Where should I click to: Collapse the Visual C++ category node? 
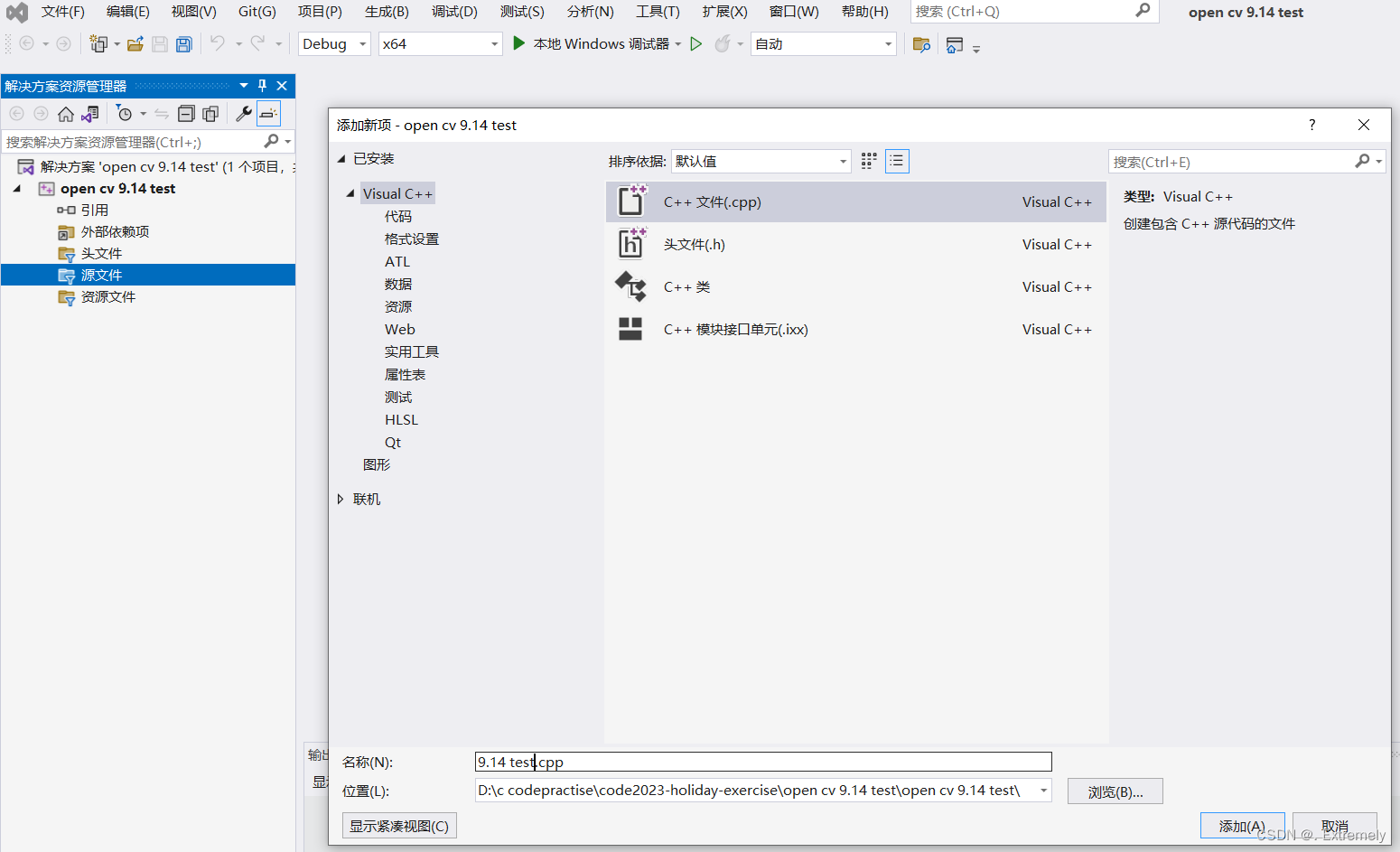pos(350,193)
